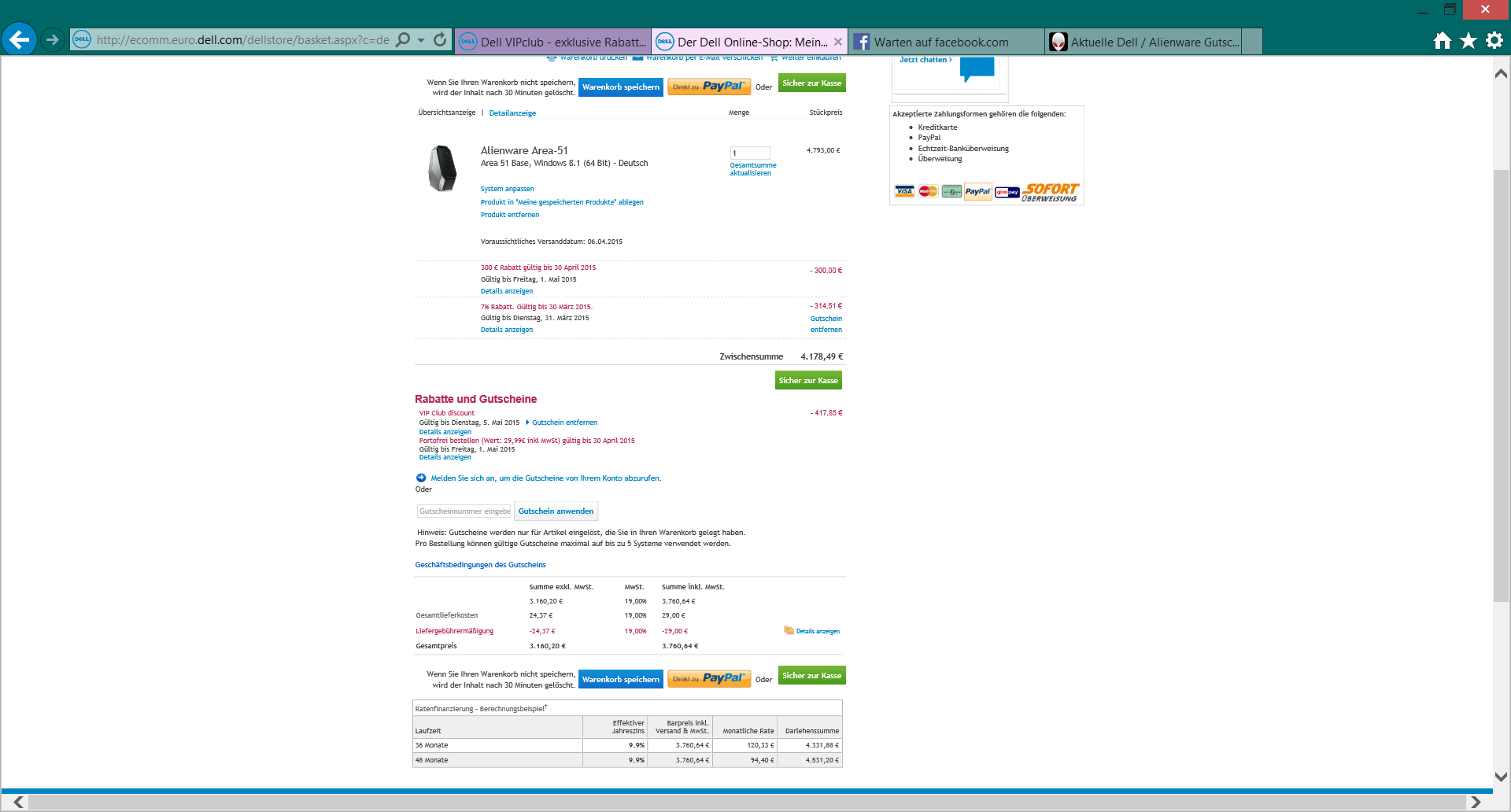Open Favorites star icon
Image resolution: width=1511 pixels, height=812 pixels.
[x=1469, y=40]
